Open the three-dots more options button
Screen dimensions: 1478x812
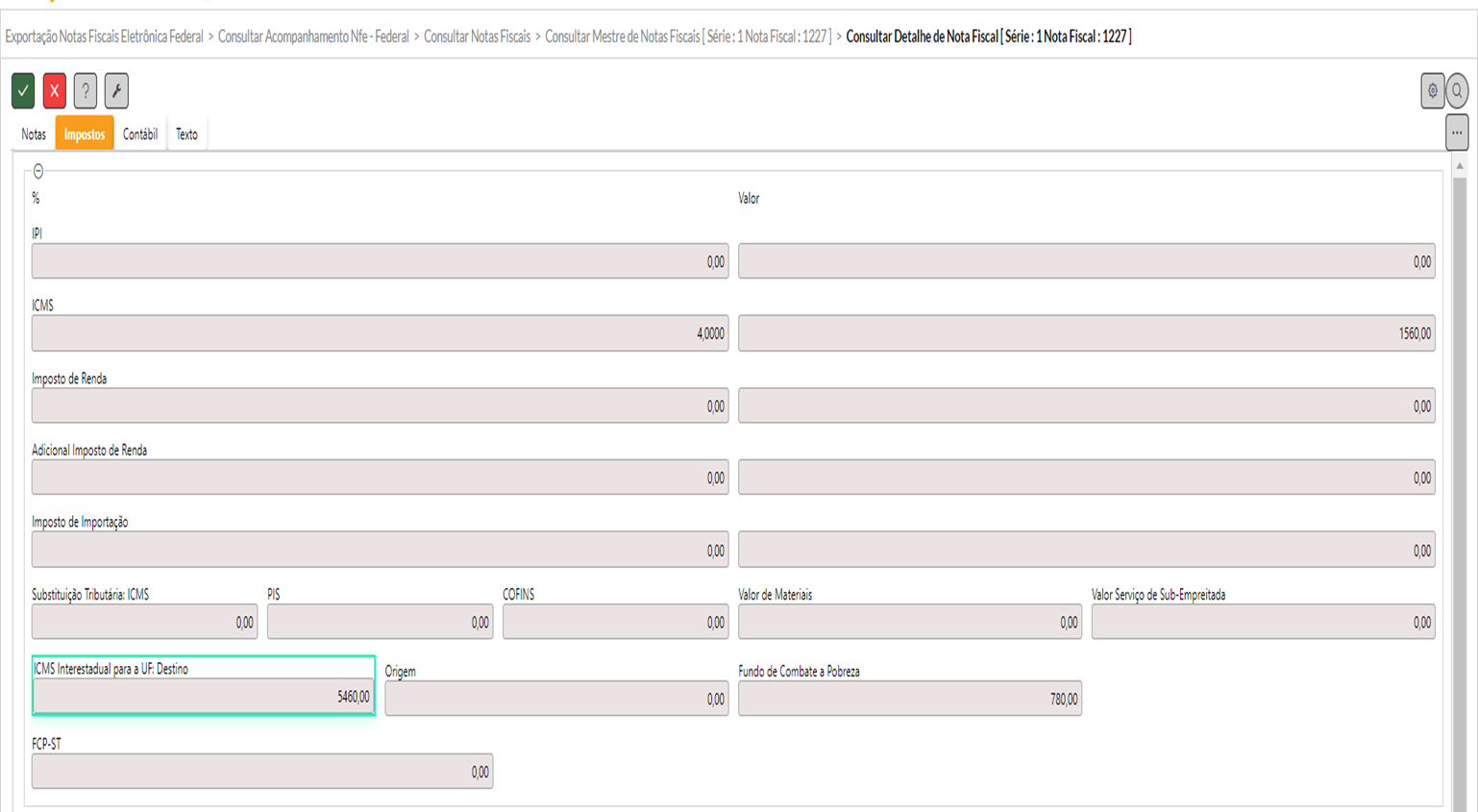[1457, 134]
